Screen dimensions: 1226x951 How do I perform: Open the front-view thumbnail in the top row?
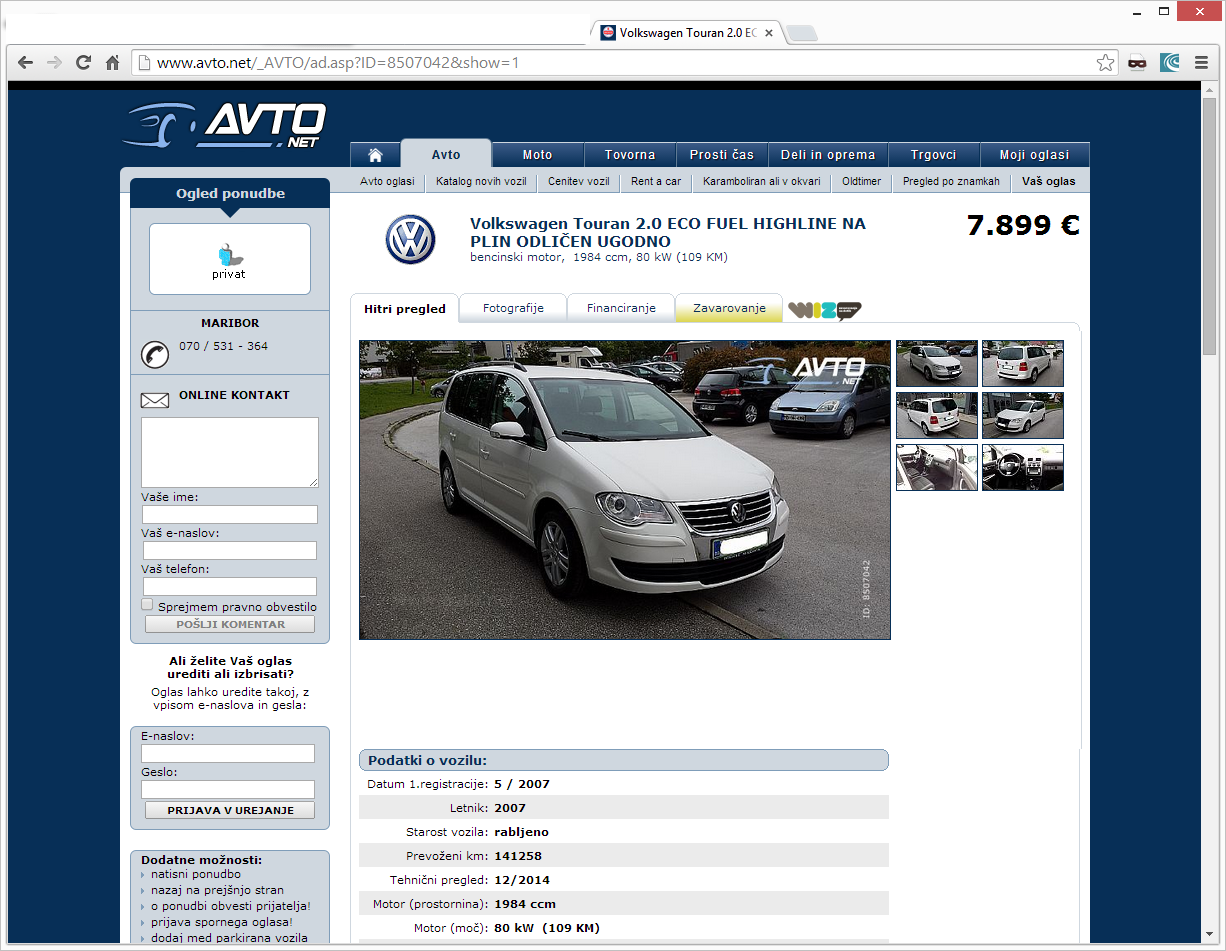(x=937, y=363)
